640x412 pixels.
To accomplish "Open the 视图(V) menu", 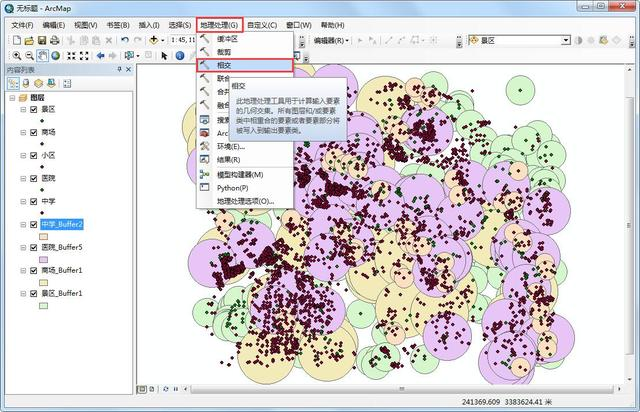I will [86, 25].
